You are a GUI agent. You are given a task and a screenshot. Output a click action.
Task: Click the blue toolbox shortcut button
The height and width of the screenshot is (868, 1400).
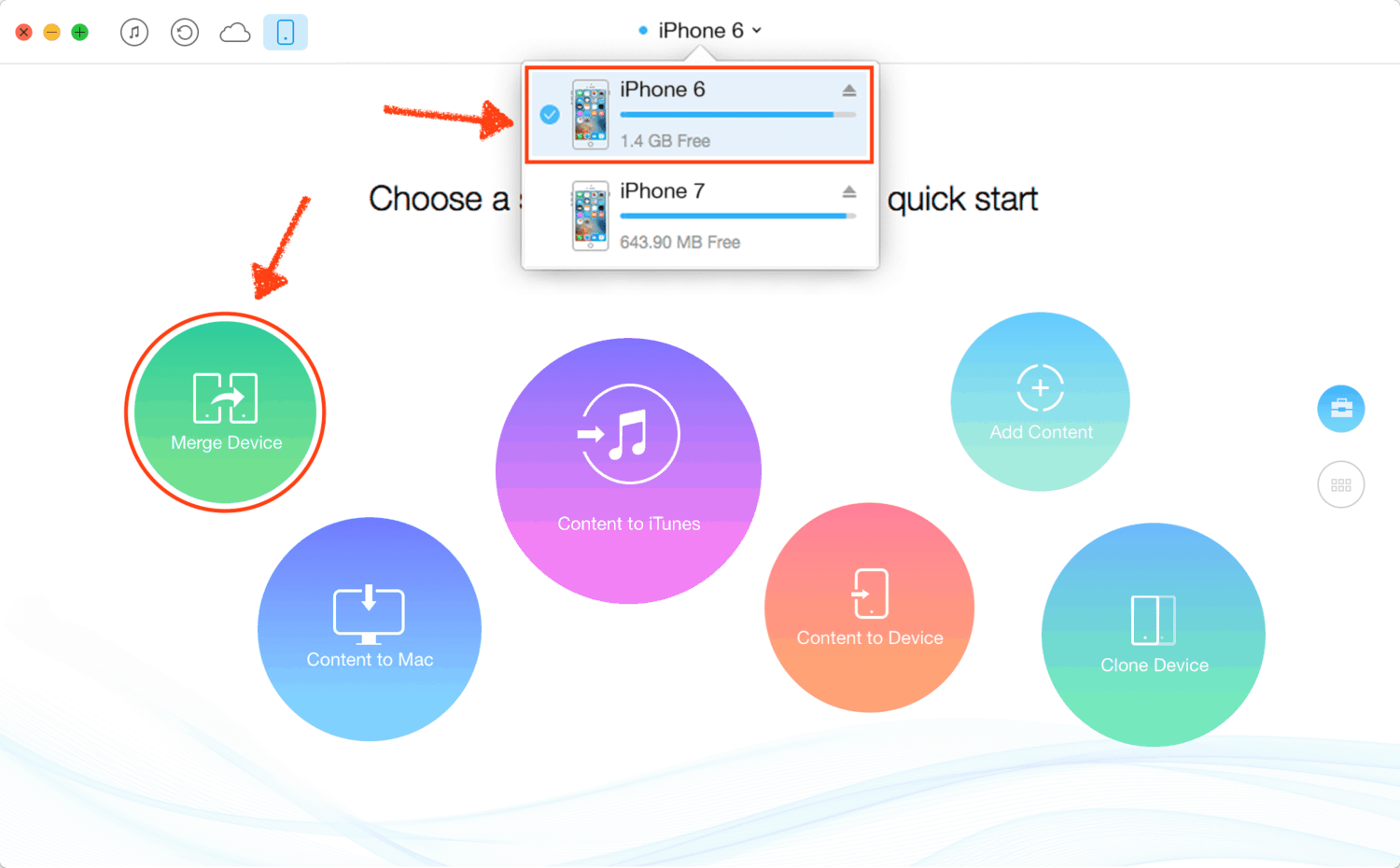[x=1341, y=409]
